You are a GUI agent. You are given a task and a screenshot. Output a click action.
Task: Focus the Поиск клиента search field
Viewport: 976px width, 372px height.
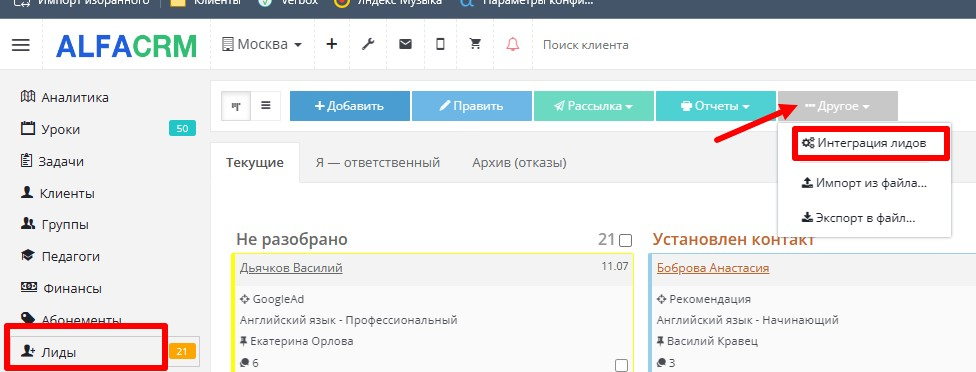586,45
